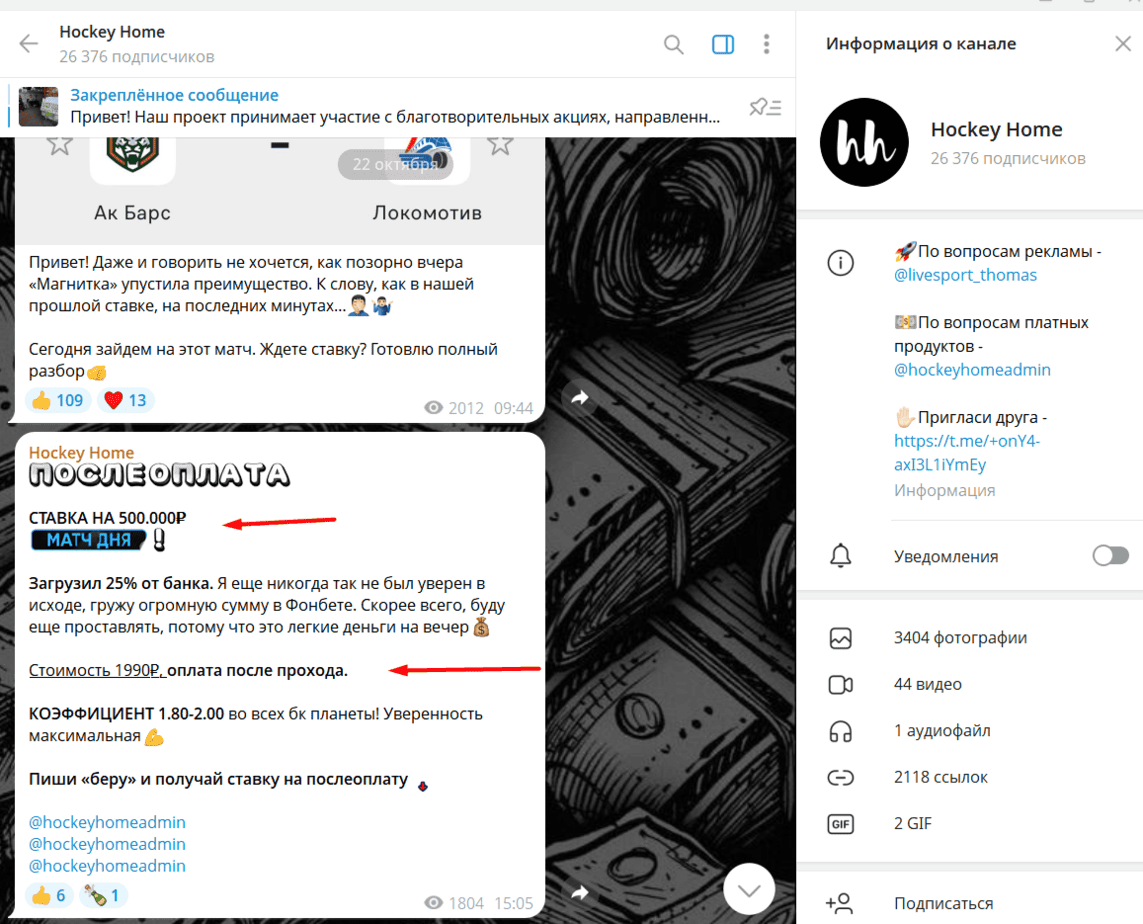Image resolution: width=1143 pixels, height=924 pixels.
Task: Open the 44 videos shared media
Action: [927, 685]
